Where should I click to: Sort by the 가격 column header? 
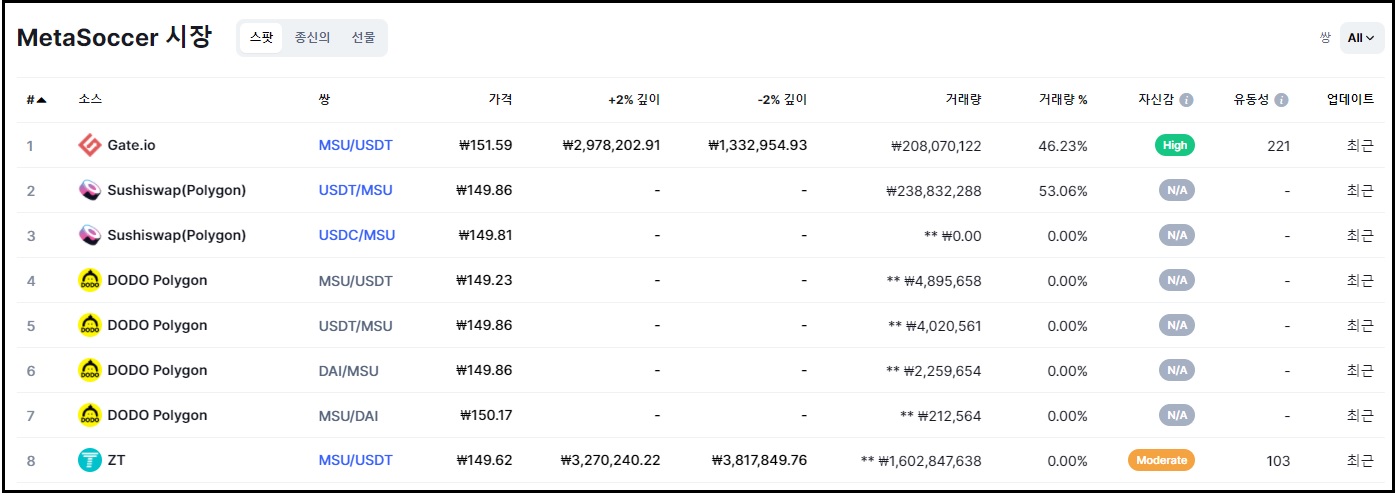click(500, 100)
